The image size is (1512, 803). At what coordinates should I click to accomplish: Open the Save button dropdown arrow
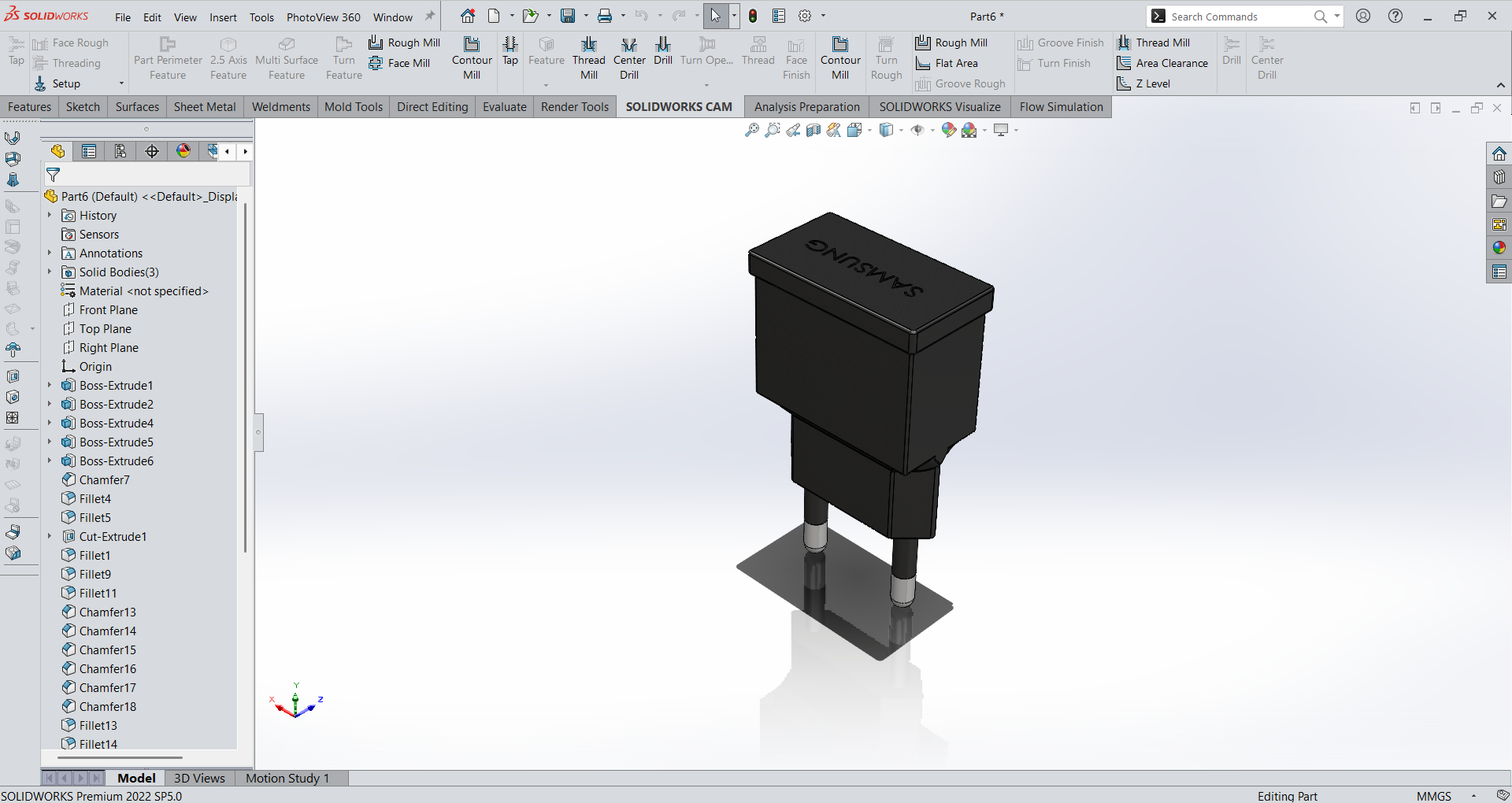tap(586, 16)
